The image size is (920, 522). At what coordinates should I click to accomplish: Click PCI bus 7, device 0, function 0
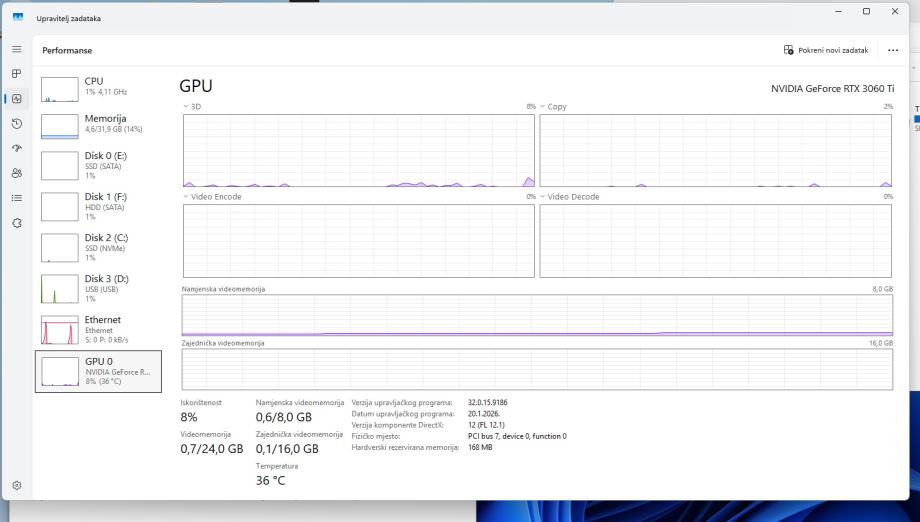[518, 436]
